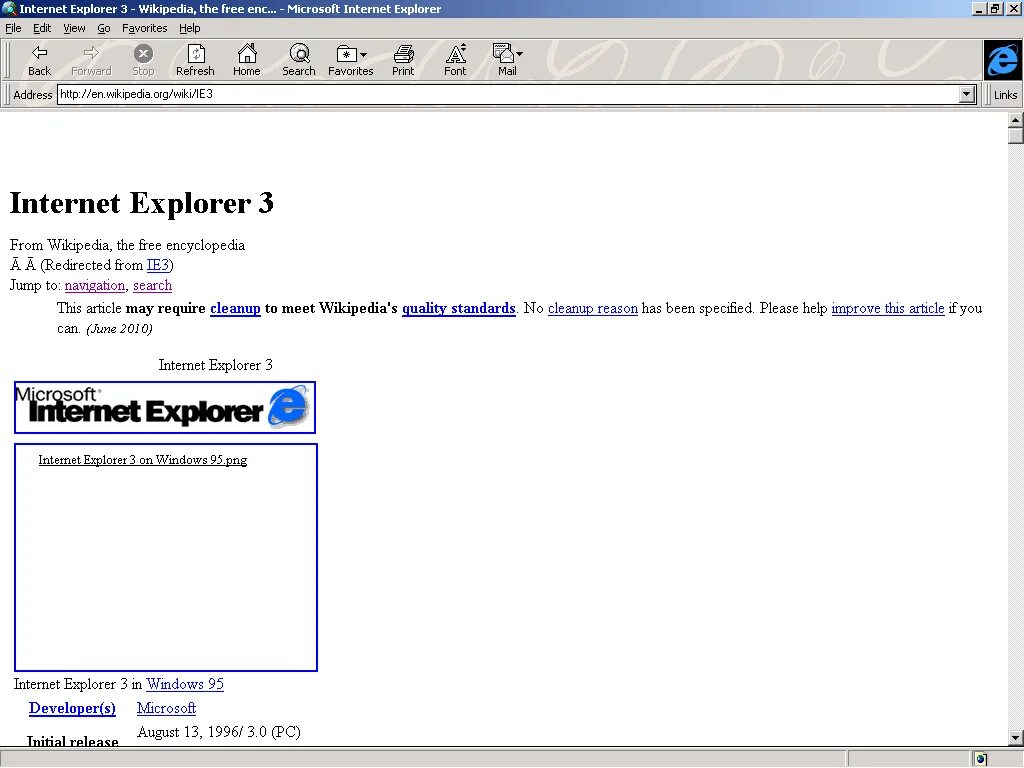The height and width of the screenshot is (768, 1024).
Task: Open the Windows 95 link
Action: [185, 684]
